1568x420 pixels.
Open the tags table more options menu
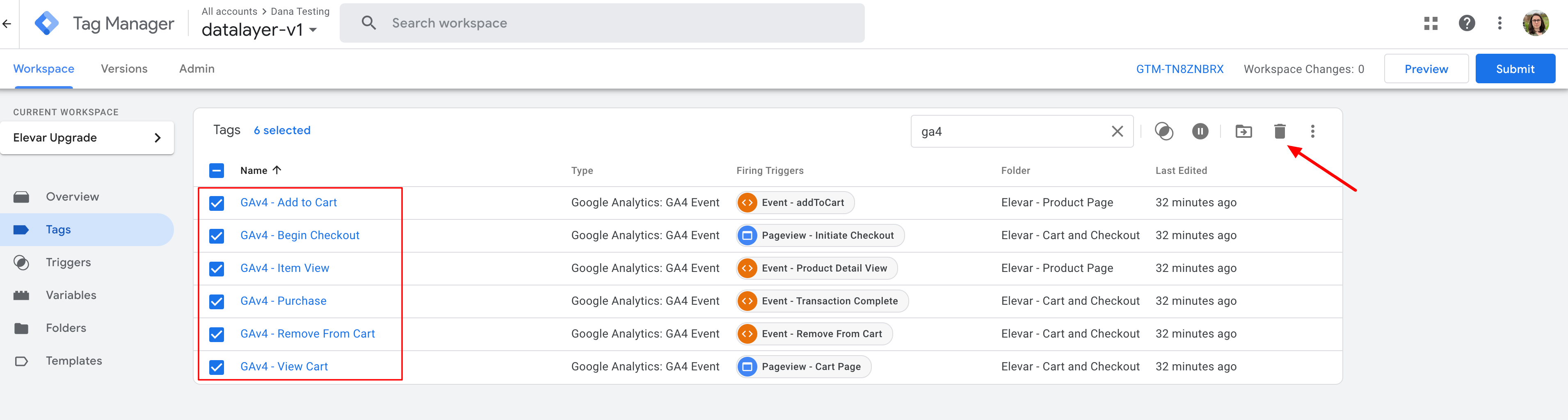[x=1312, y=132]
